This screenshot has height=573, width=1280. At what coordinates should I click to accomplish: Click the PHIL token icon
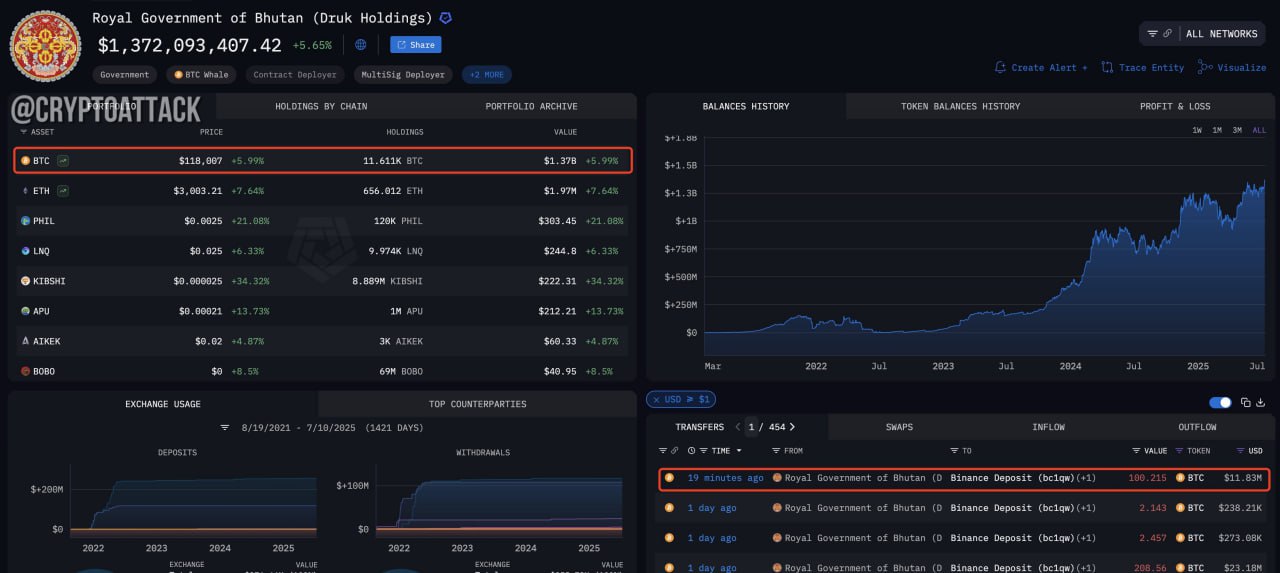(25, 221)
